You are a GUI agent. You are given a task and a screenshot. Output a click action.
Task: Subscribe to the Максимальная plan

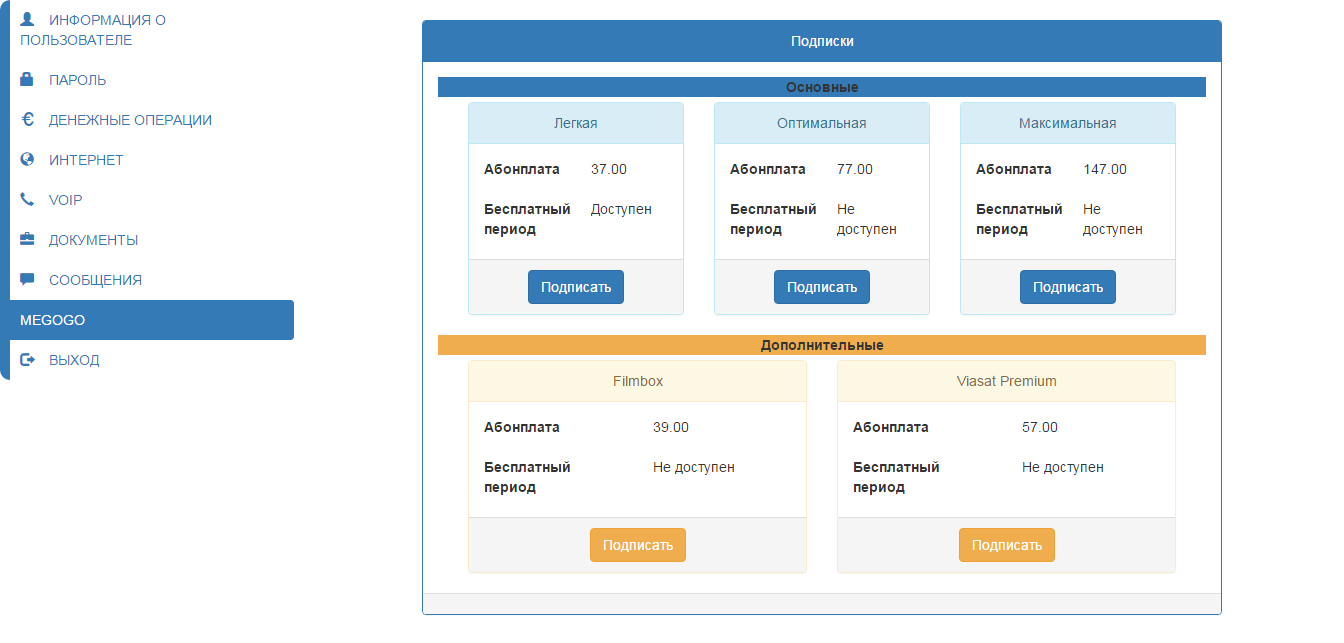tap(1068, 287)
